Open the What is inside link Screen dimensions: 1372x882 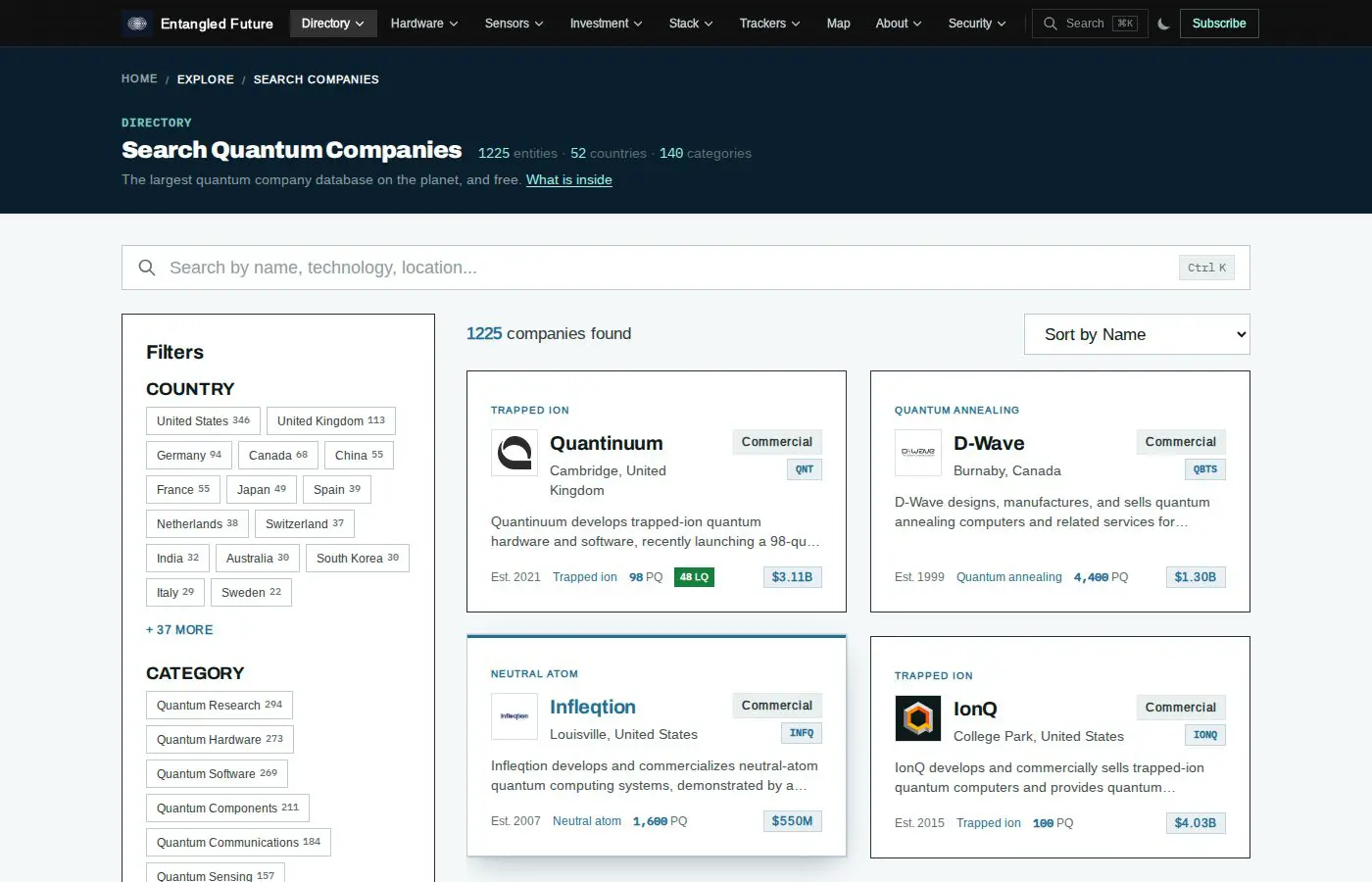coord(569,179)
